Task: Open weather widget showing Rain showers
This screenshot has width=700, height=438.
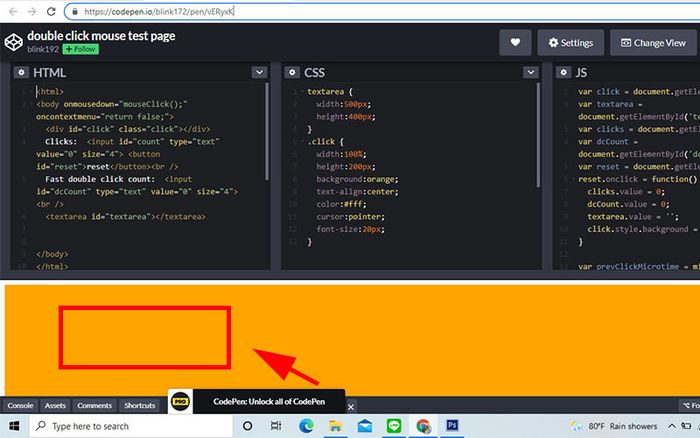Action: point(614,426)
